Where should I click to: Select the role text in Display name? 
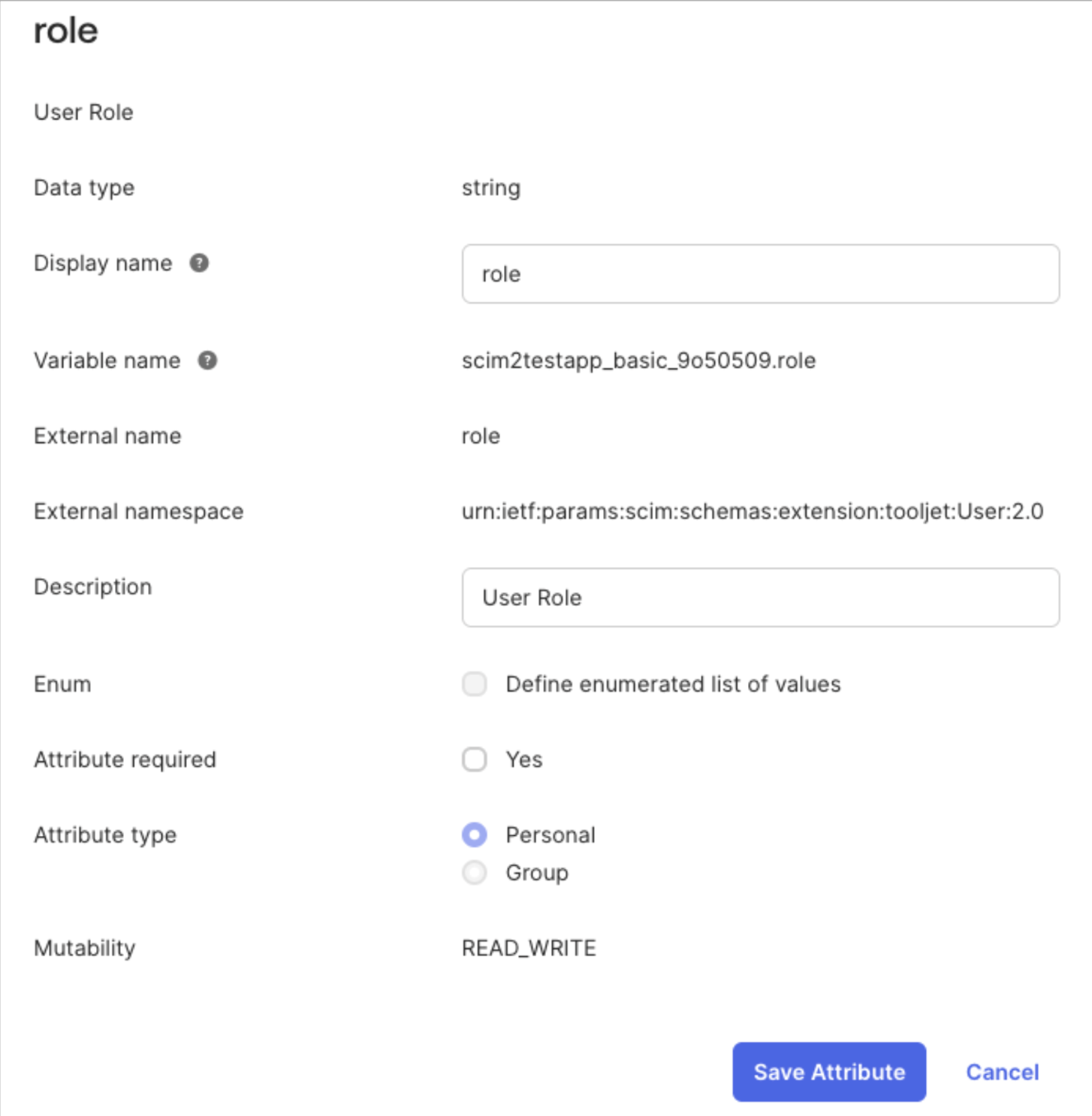501,274
